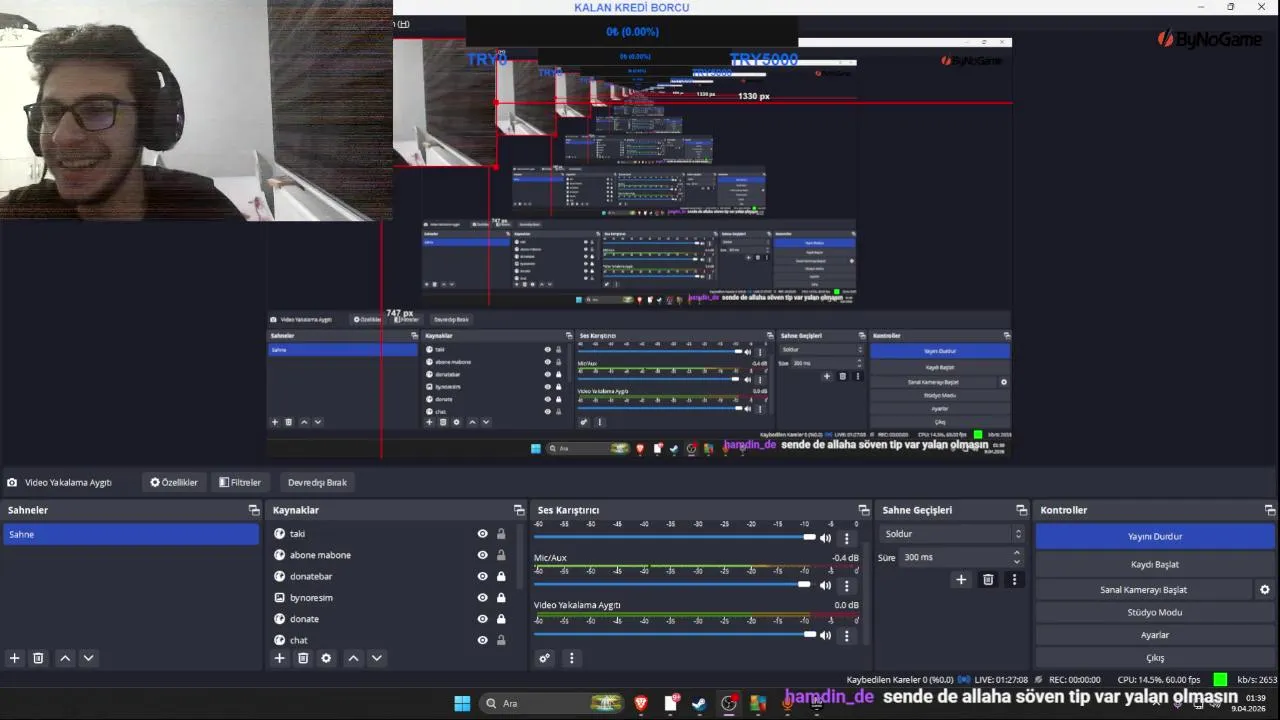Open Mic/Aux three-dot options menu

[x=846, y=586]
